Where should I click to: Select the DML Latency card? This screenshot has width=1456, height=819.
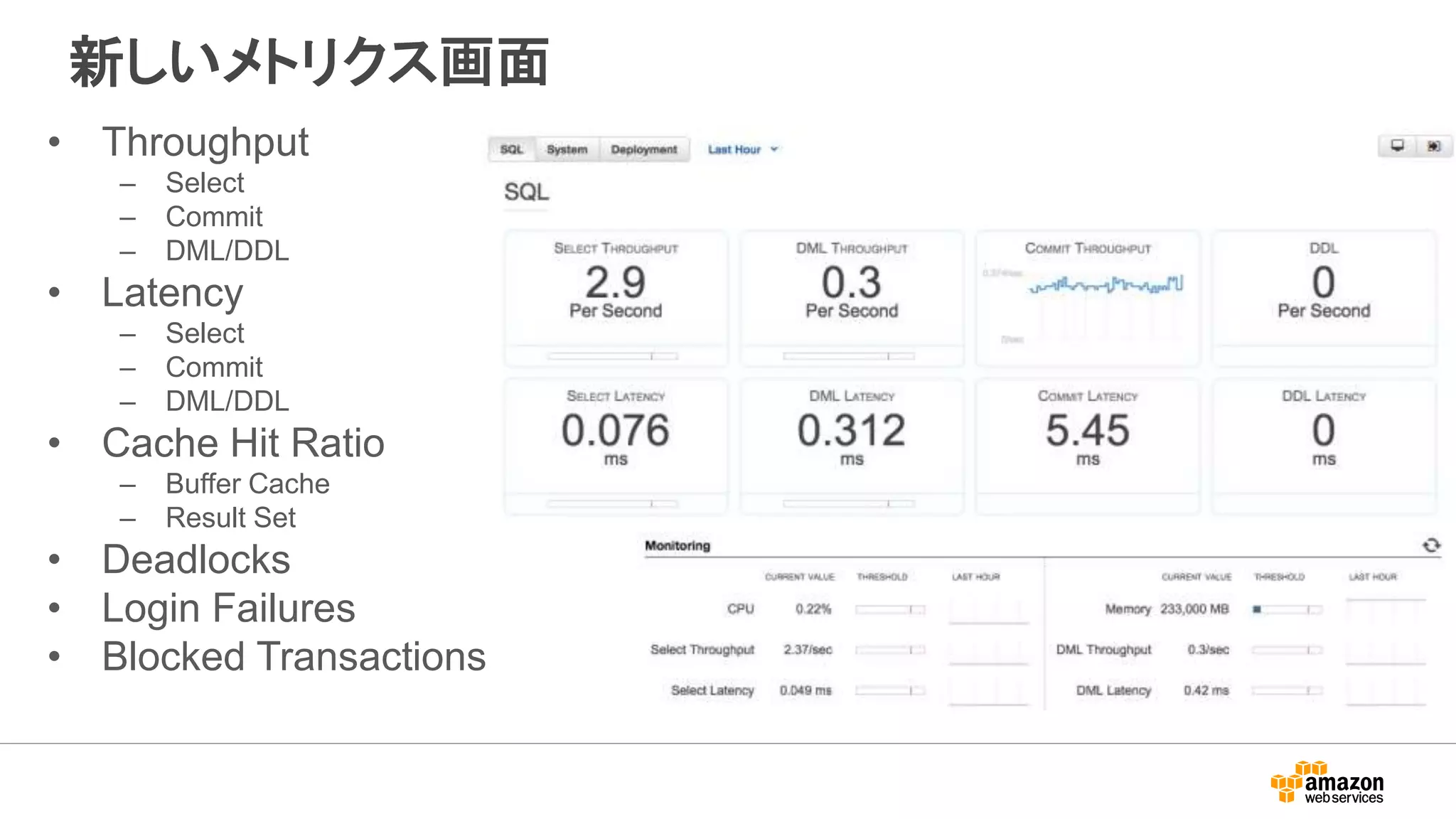pyautogui.click(x=852, y=446)
